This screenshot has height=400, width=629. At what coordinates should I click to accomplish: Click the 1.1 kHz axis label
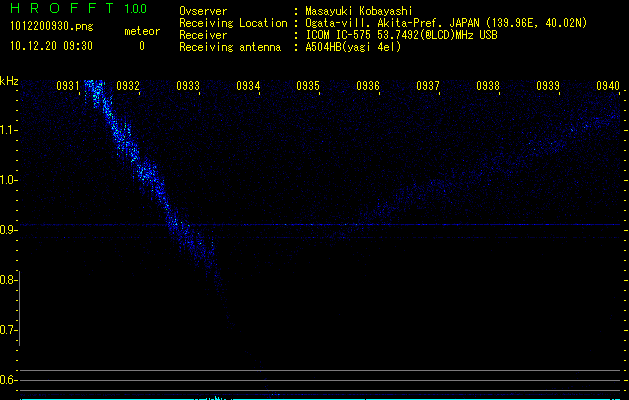click(8, 130)
